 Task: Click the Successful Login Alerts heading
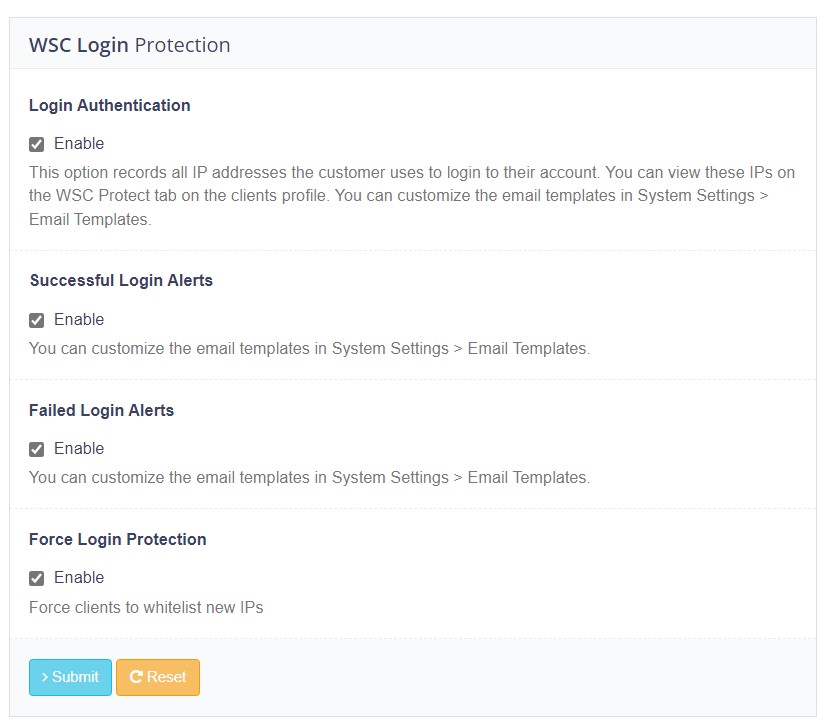coord(121,281)
